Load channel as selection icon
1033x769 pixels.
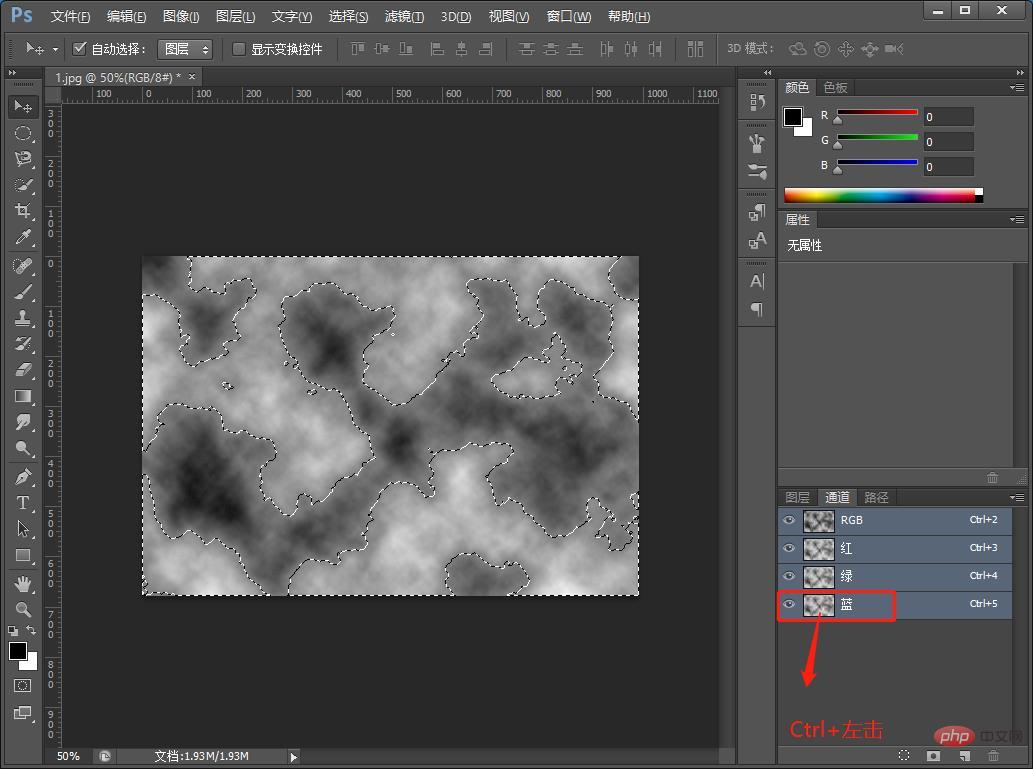click(x=904, y=755)
